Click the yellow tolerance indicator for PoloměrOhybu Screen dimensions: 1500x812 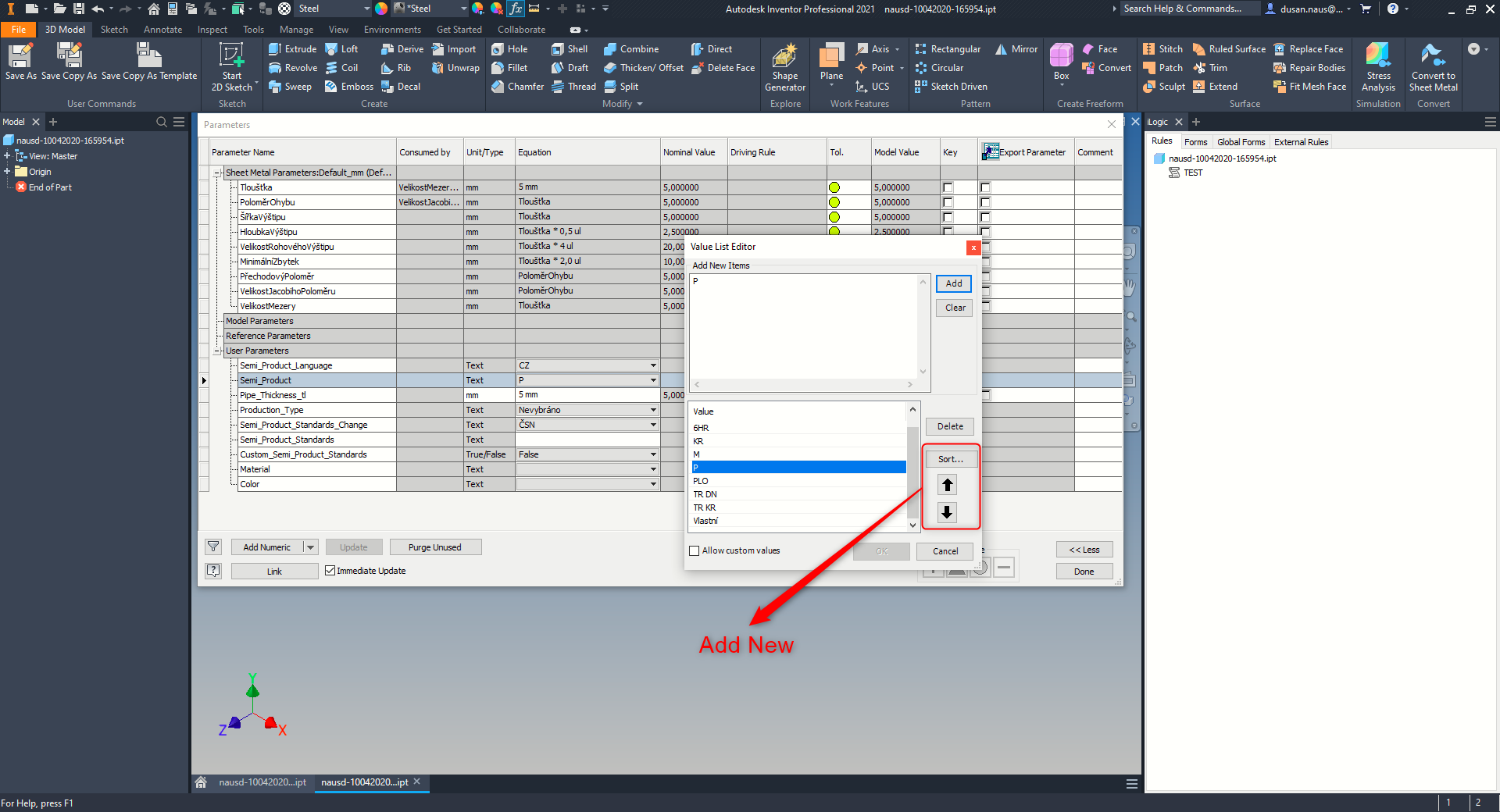pos(835,201)
